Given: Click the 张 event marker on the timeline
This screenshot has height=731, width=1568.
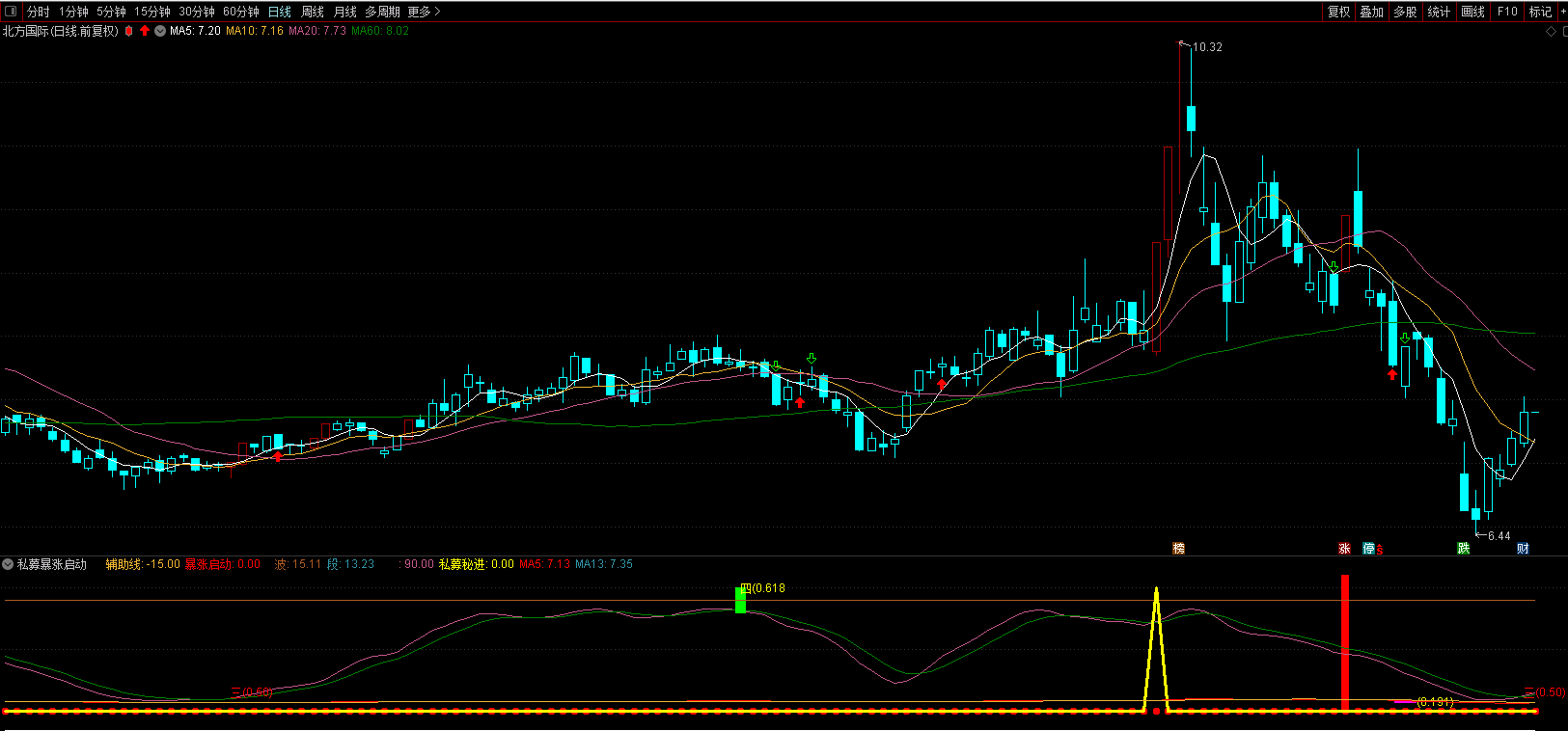Looking at the screenshot, I should pyautogui.click(x=1344, y=549).
